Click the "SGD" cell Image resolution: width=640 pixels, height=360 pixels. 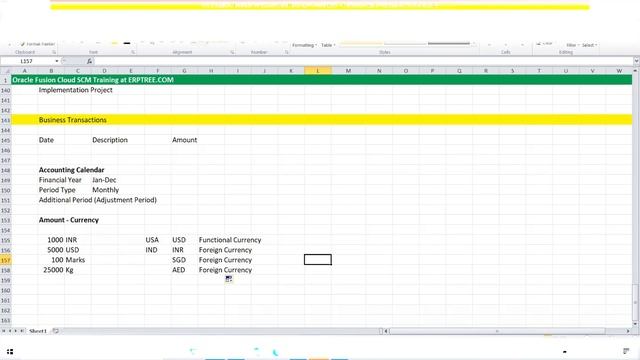pyautogui.click(x=179, y=260)
